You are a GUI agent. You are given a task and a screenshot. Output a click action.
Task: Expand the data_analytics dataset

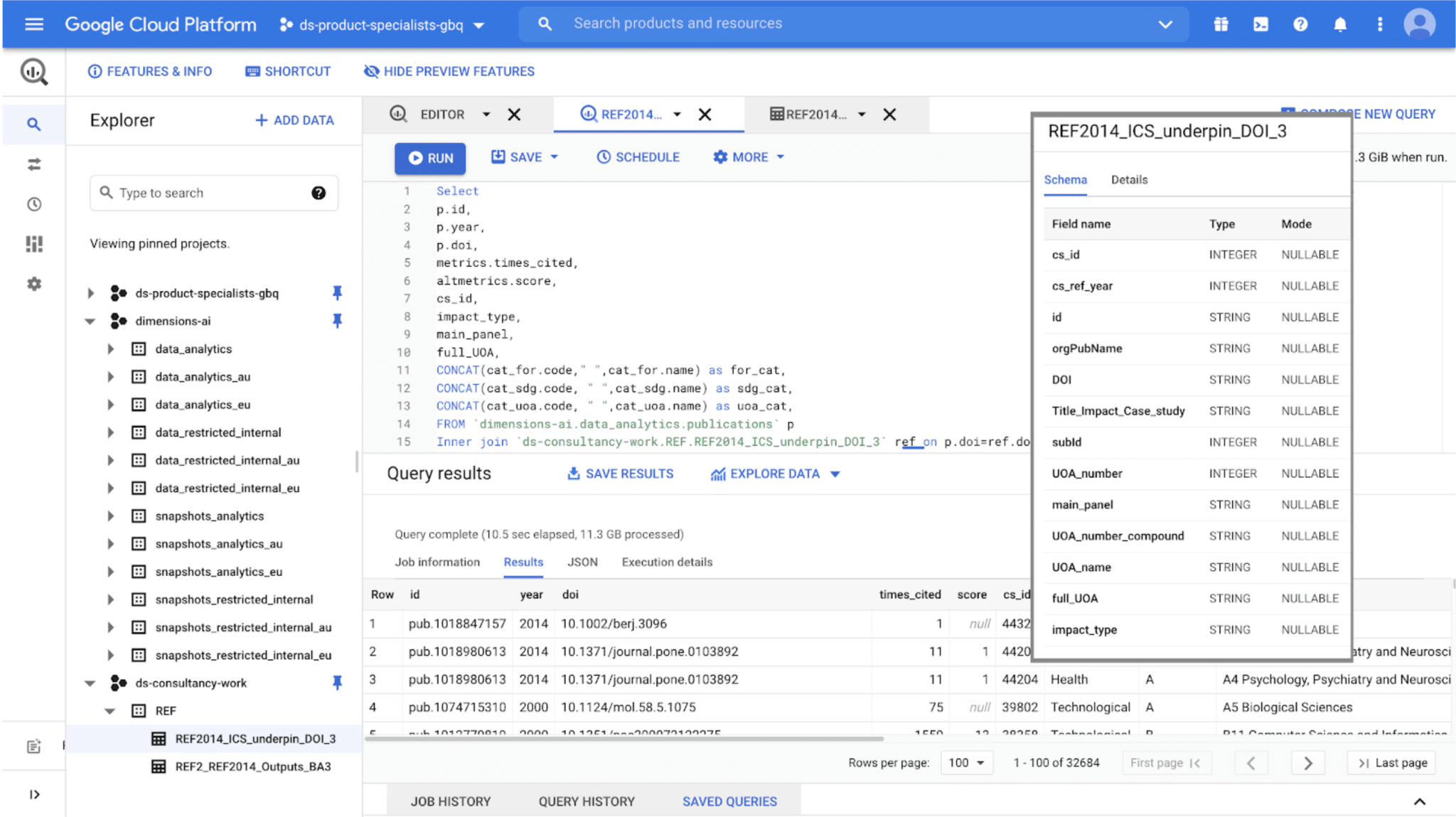point(110,349)
